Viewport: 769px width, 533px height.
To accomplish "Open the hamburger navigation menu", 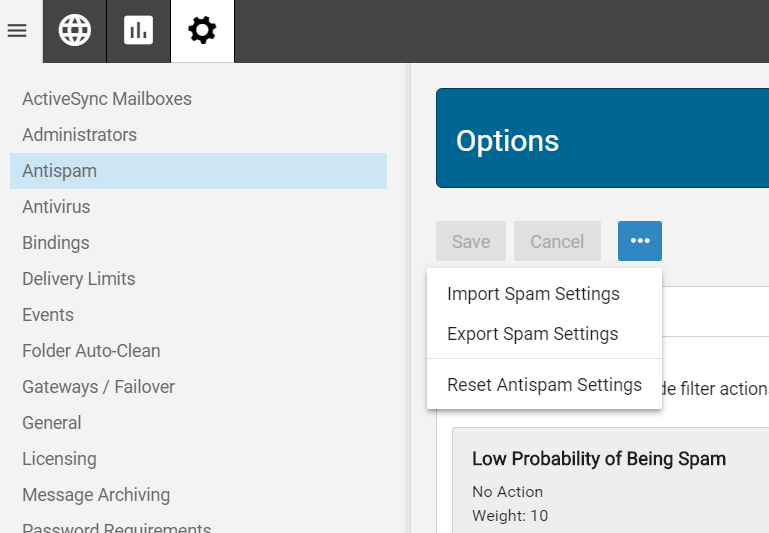I will tap(17, 31).
